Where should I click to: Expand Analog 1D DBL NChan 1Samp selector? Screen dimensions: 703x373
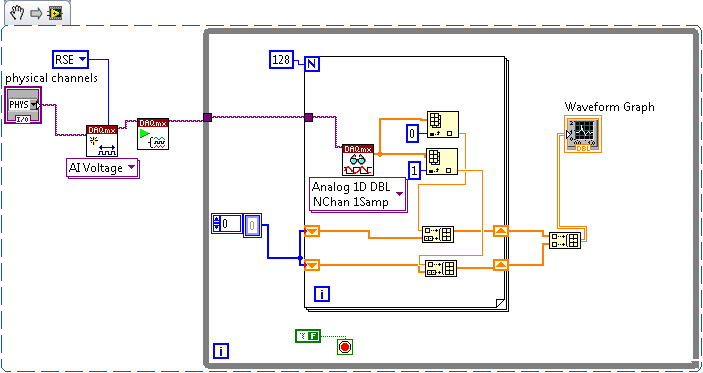pos(358,194)
